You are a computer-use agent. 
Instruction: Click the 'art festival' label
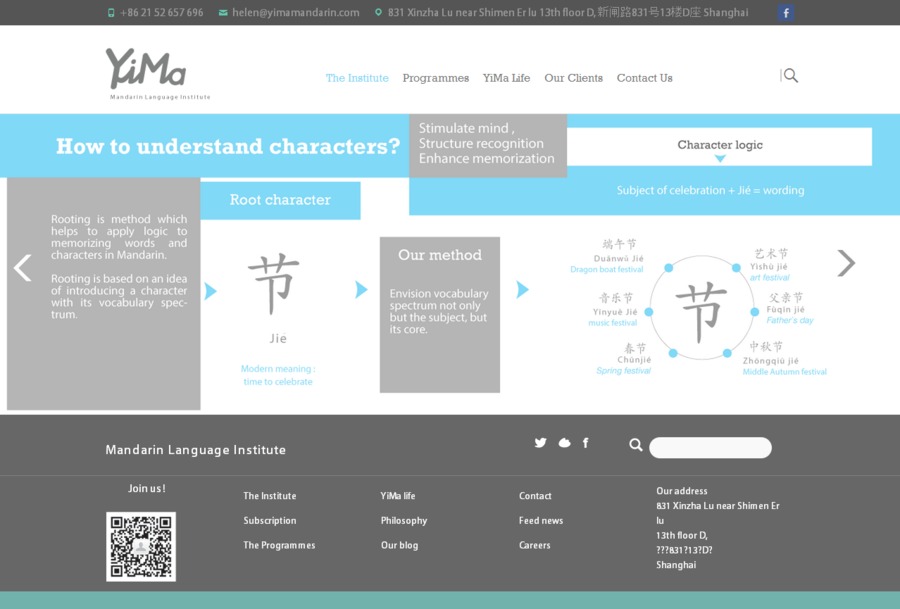769,278
